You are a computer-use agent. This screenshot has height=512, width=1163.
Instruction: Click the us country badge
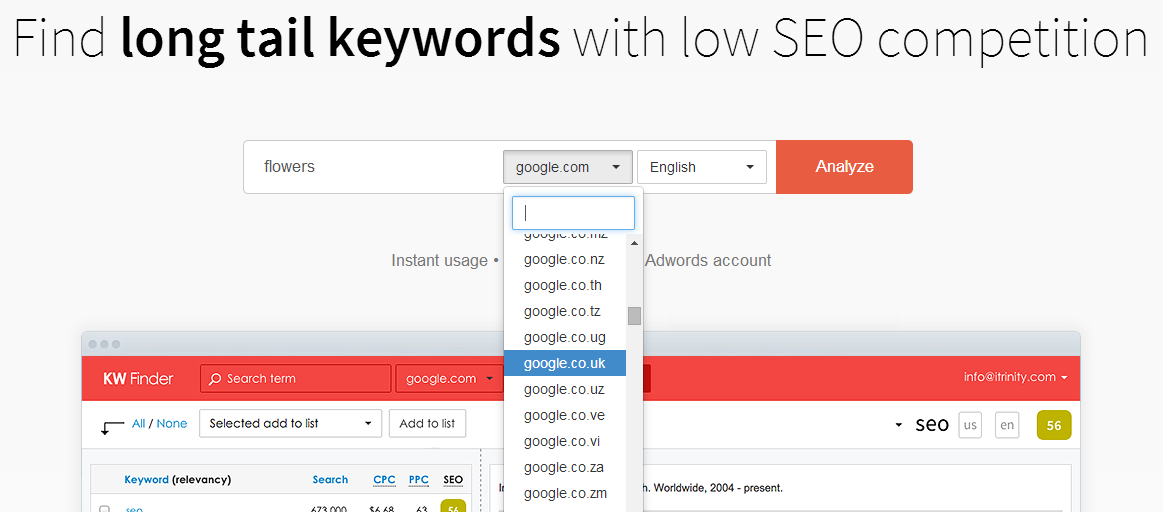970,425
